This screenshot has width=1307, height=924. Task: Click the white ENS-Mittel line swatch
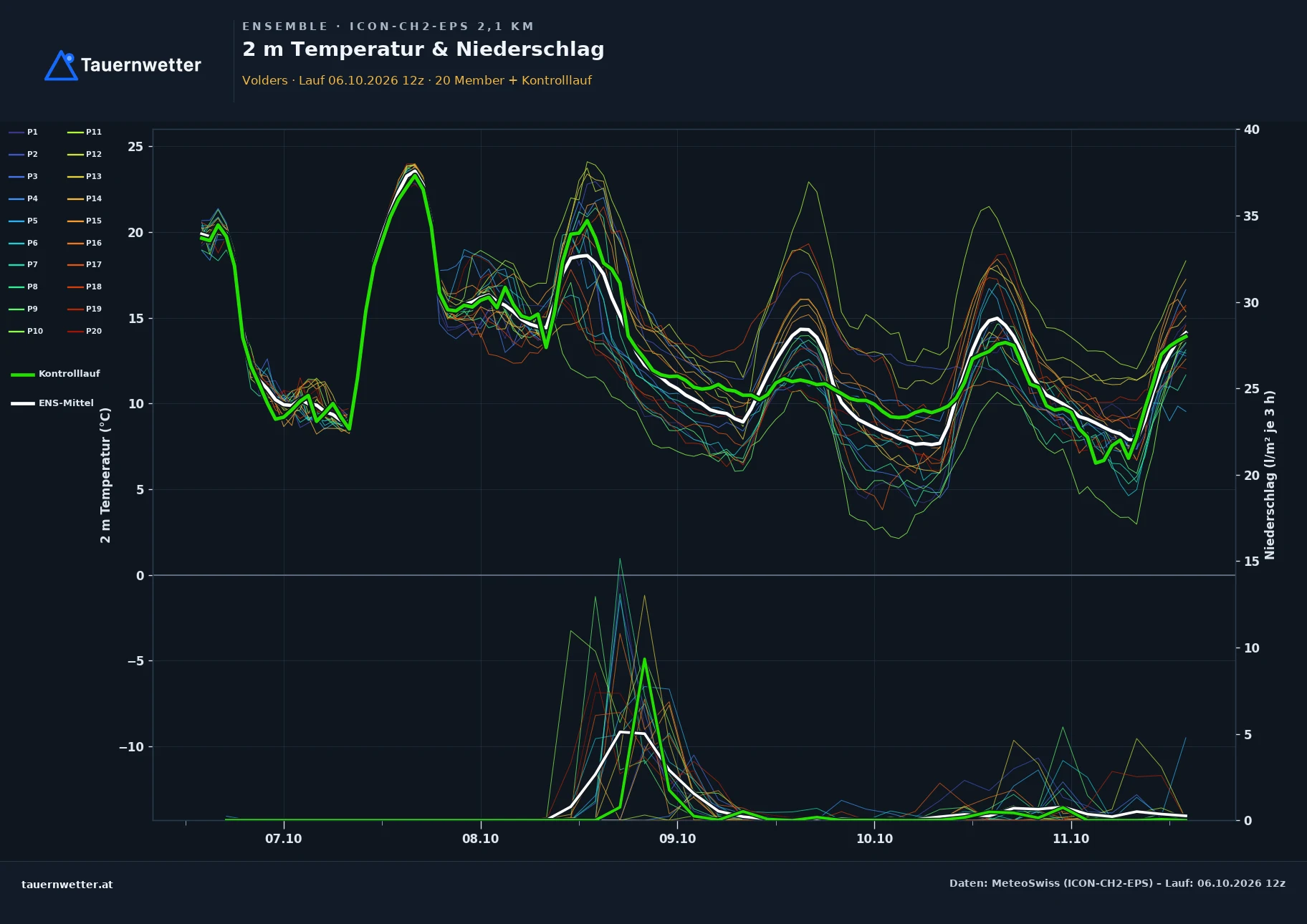[x=23, y=403]
